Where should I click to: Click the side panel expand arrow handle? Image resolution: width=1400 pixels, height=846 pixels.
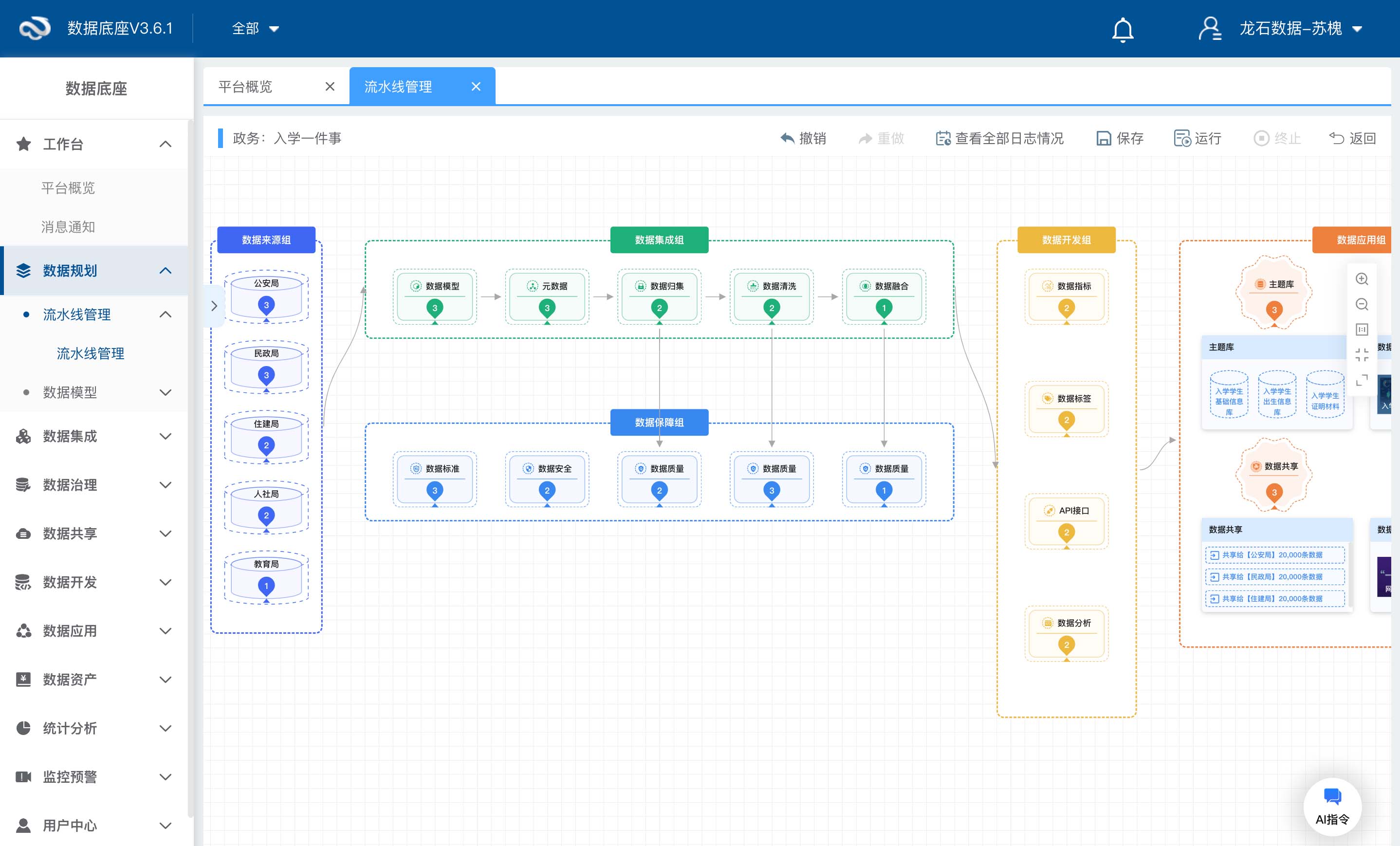[214, 306]
